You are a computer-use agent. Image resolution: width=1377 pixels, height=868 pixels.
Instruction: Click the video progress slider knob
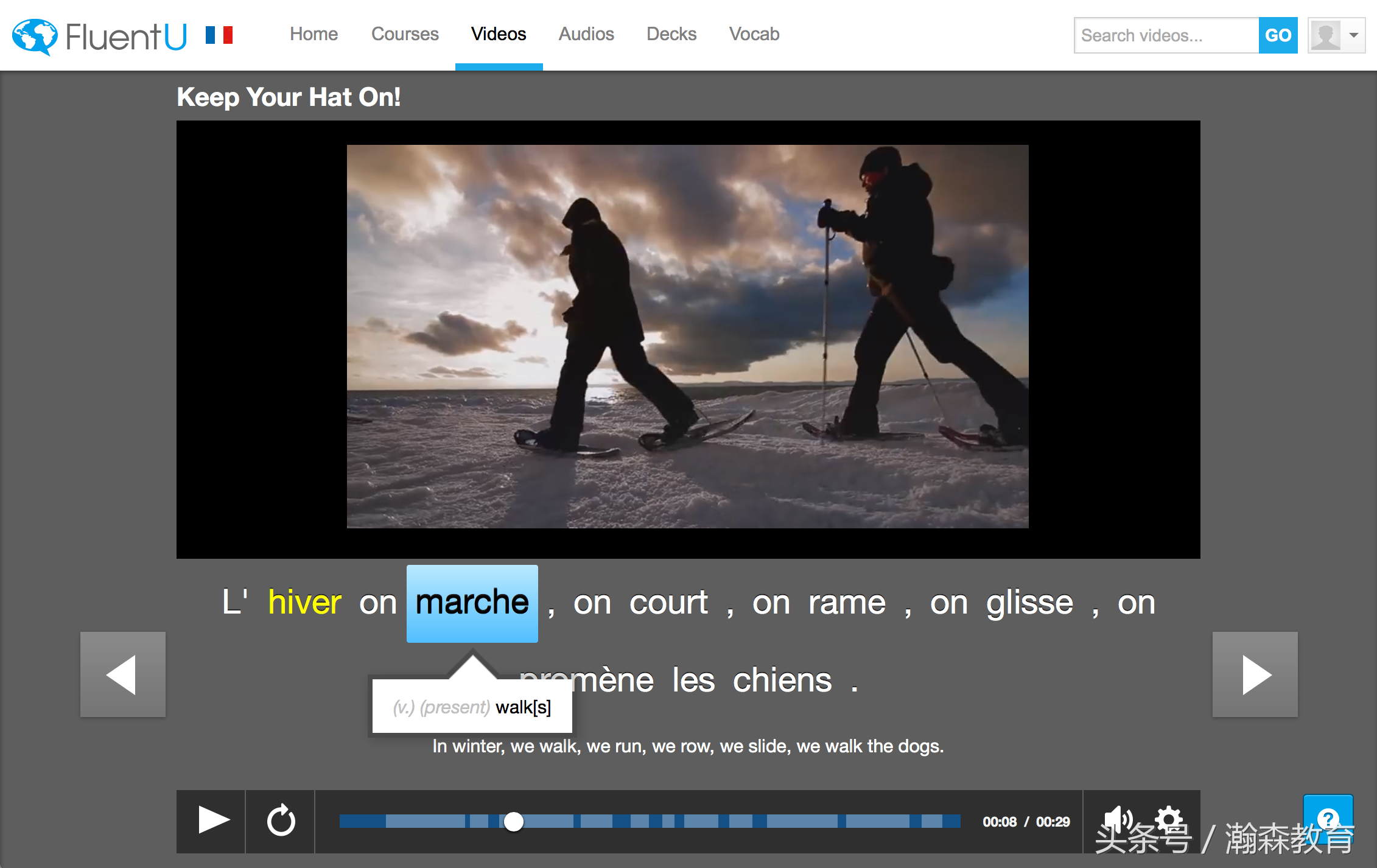tap(514, 822)
